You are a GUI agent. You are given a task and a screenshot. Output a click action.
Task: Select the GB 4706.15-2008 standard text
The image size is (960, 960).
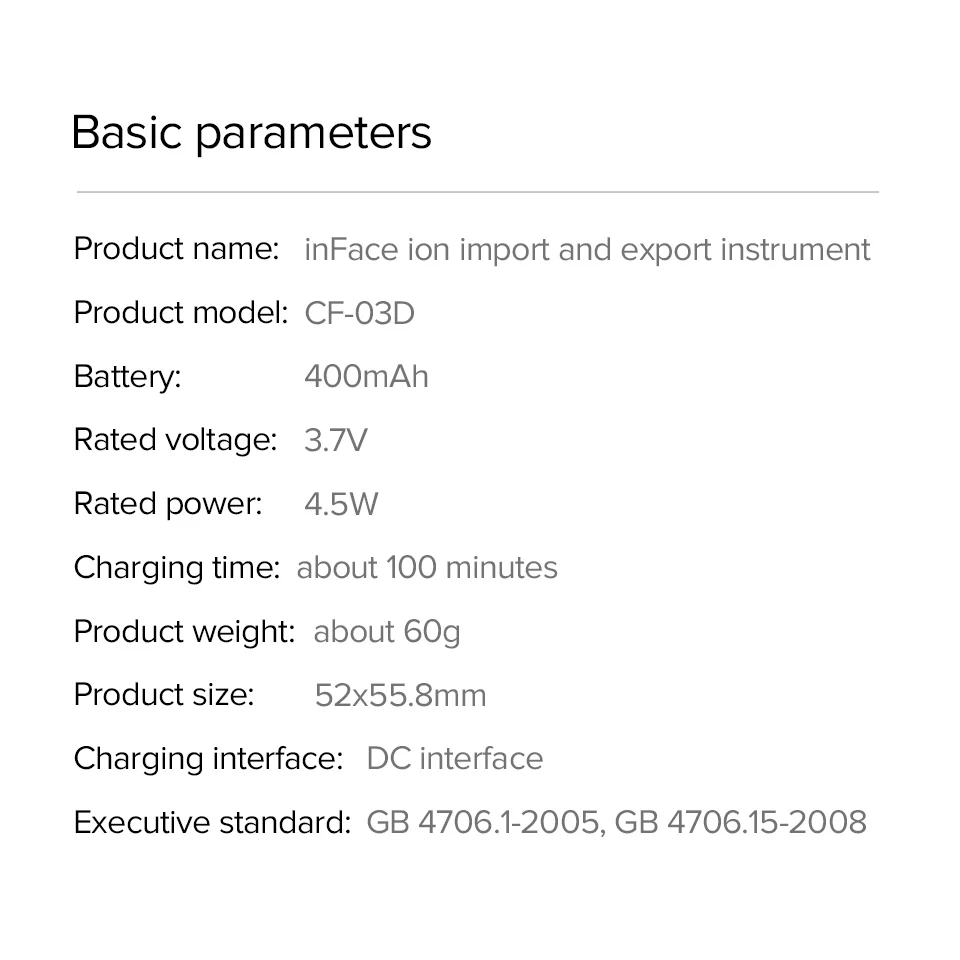tap(740, 822)
